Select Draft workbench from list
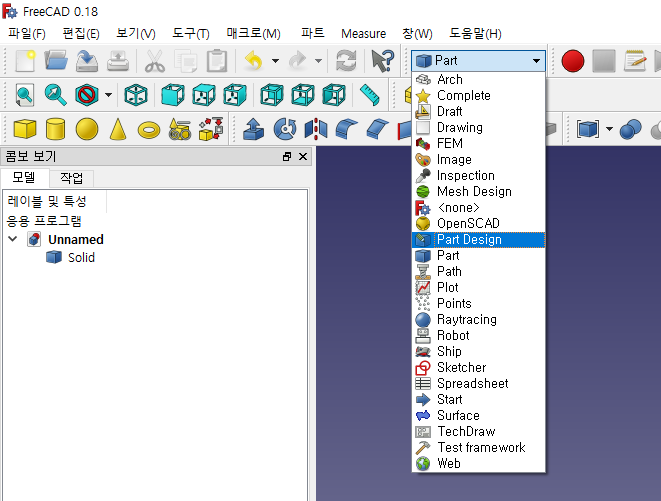 478,111
